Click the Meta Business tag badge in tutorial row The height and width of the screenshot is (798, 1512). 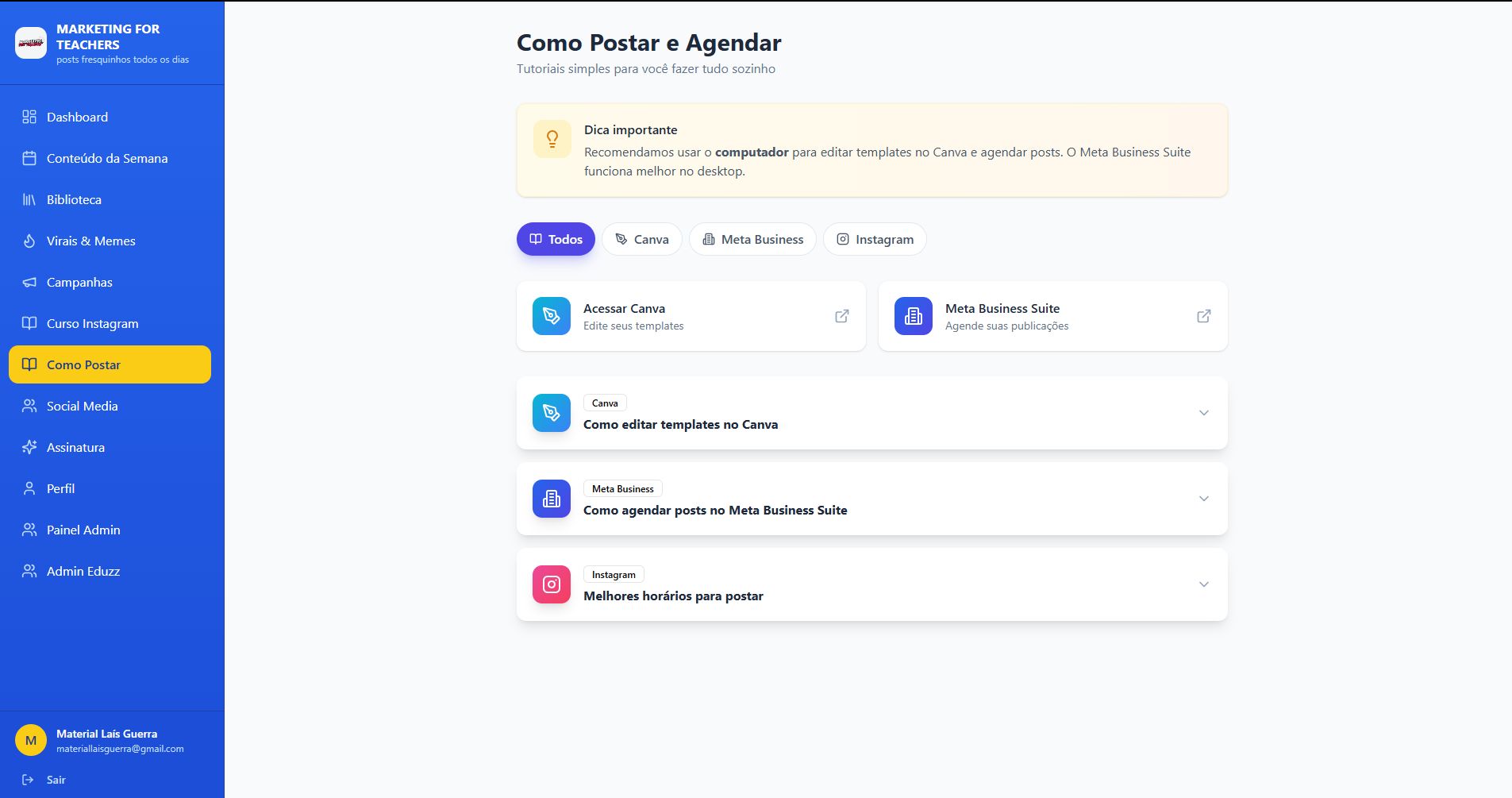point(623,489)
